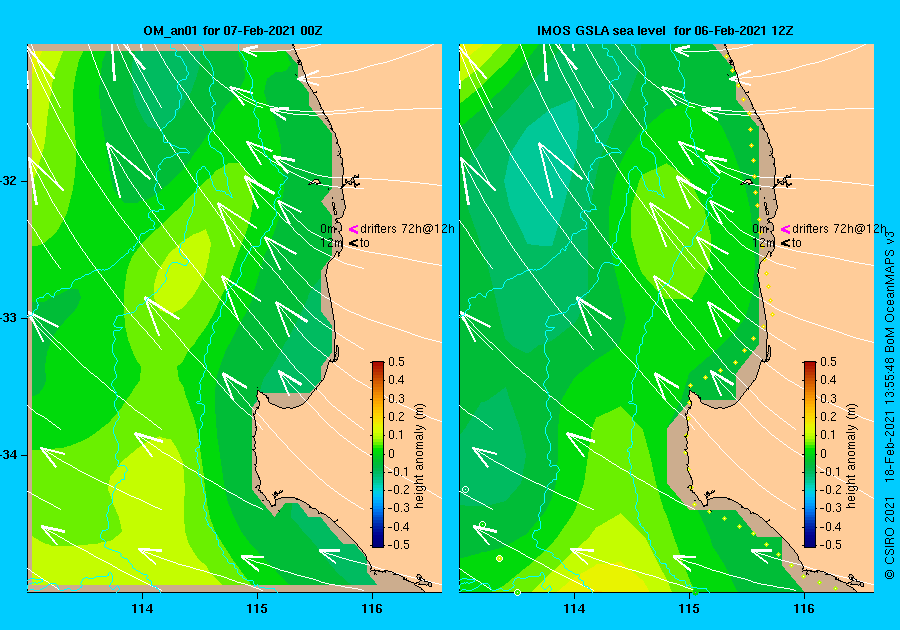900x630 pixels.
Task: Select the left map's height anomaly colorbar
Action: pyautogui.click(x=378, y=454)
